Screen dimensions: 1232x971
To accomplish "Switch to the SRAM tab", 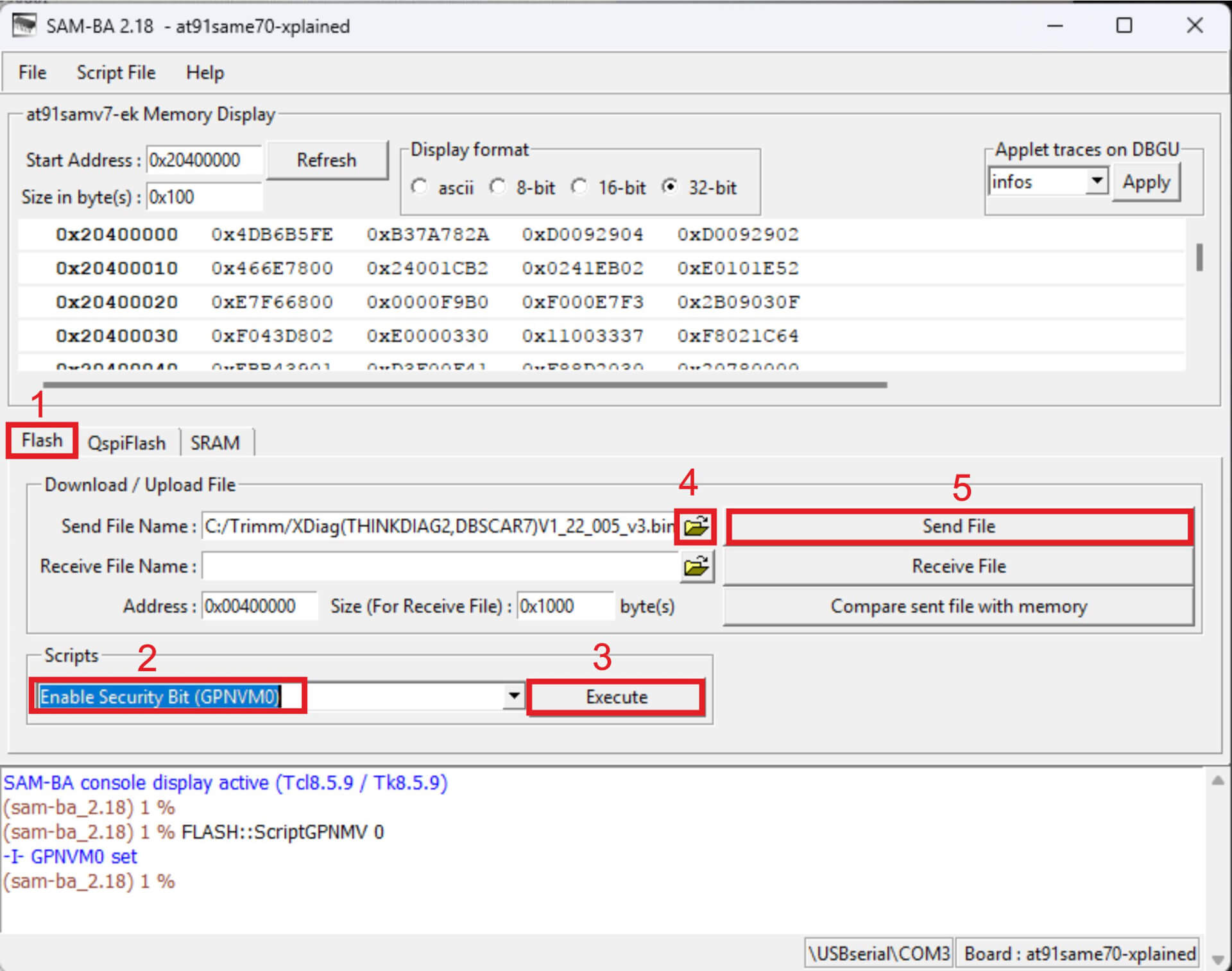I will [215, 443].
